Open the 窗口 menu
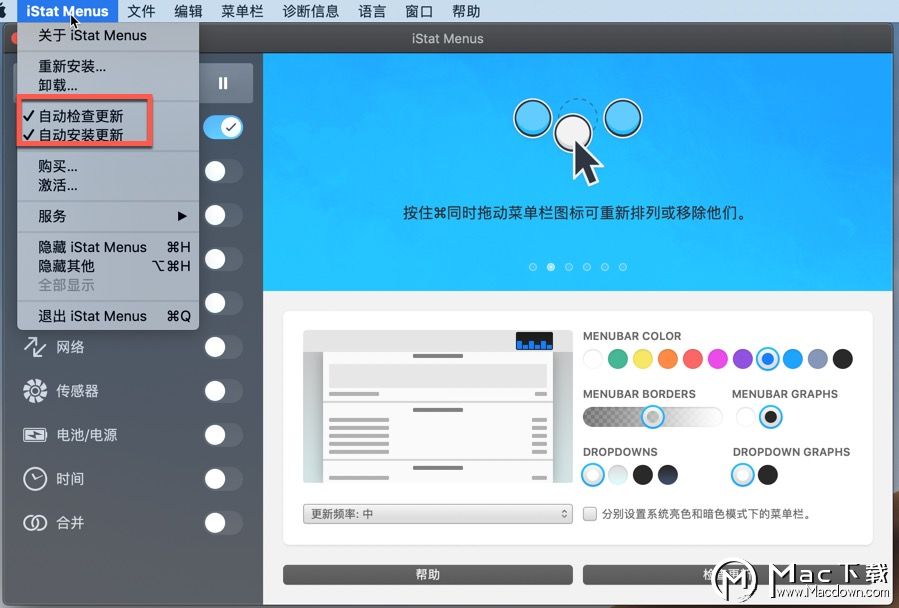 pos(419,11)
